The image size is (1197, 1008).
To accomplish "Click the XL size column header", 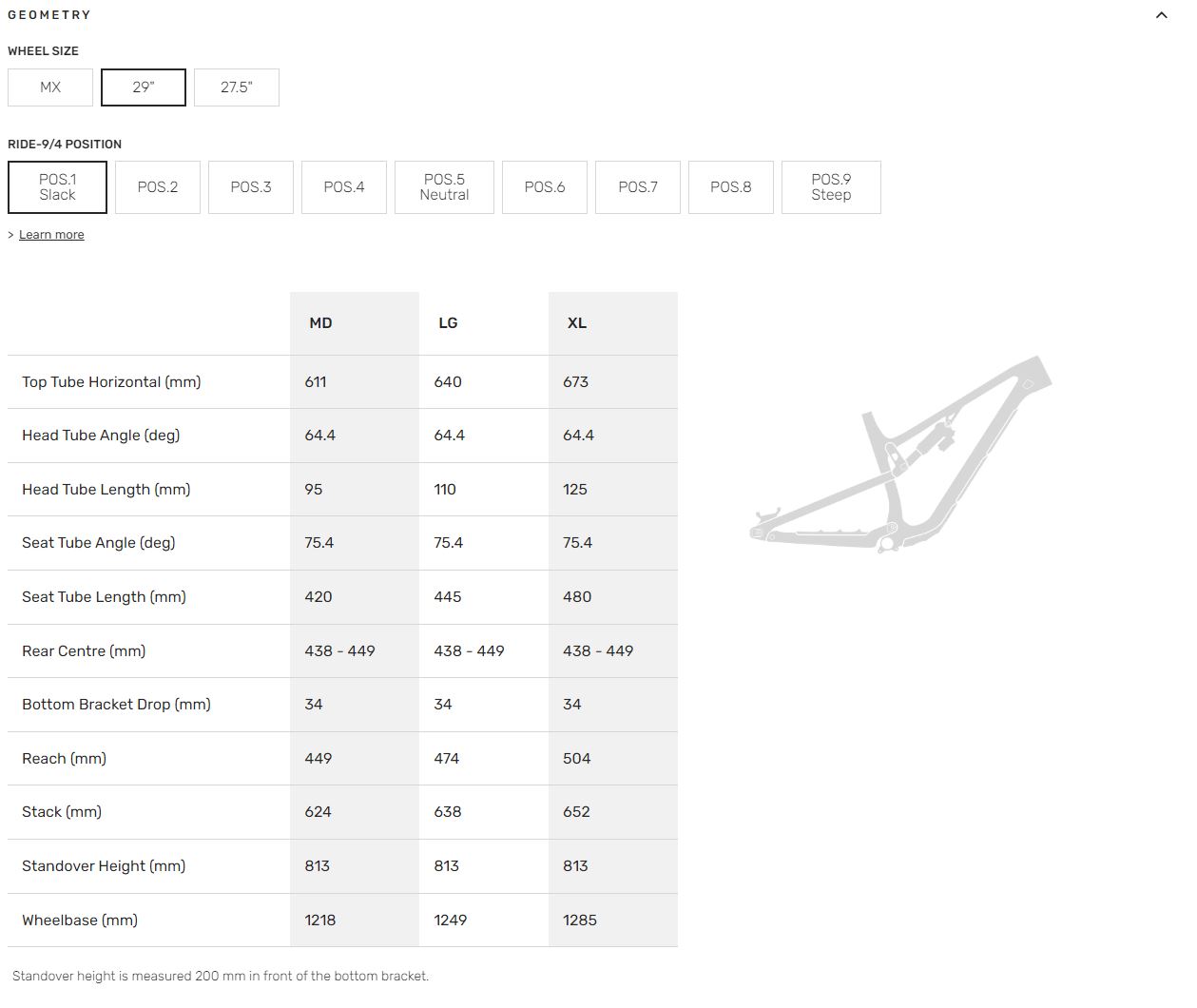I will point(577,323).
